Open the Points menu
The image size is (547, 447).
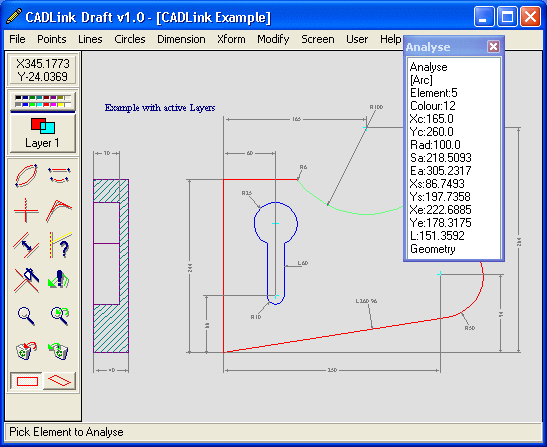[x=52, y=39]
